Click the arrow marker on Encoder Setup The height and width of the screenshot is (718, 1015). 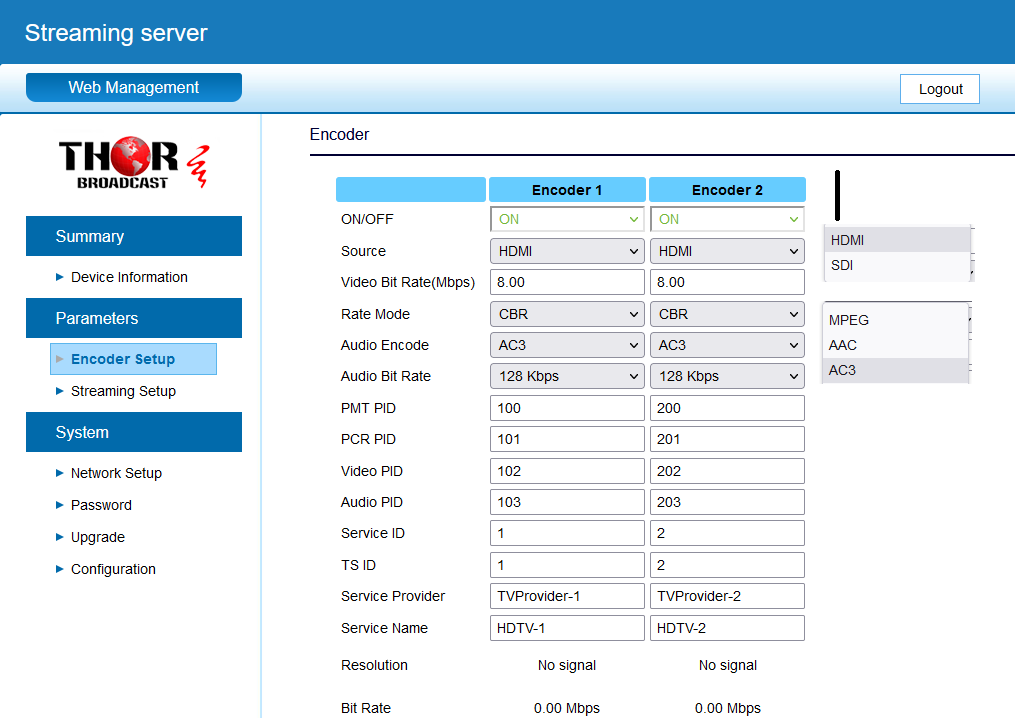click(x=62, y=358)
